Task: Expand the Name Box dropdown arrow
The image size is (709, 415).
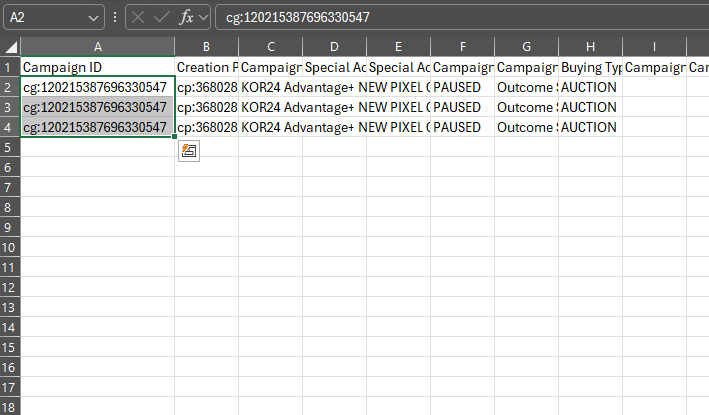Action: [x=94, y=17]
